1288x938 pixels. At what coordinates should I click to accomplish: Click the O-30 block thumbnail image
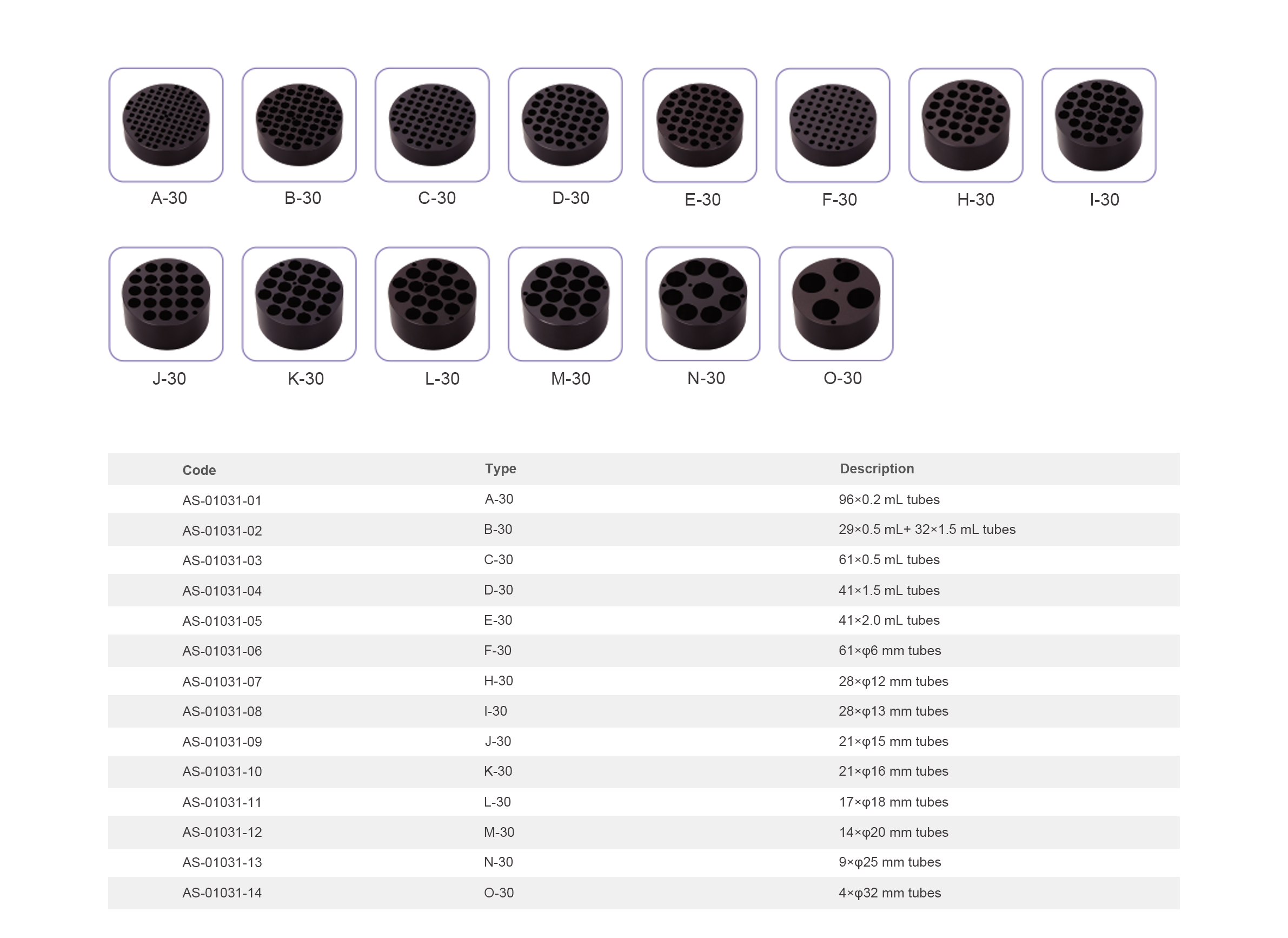pos(836,304)
